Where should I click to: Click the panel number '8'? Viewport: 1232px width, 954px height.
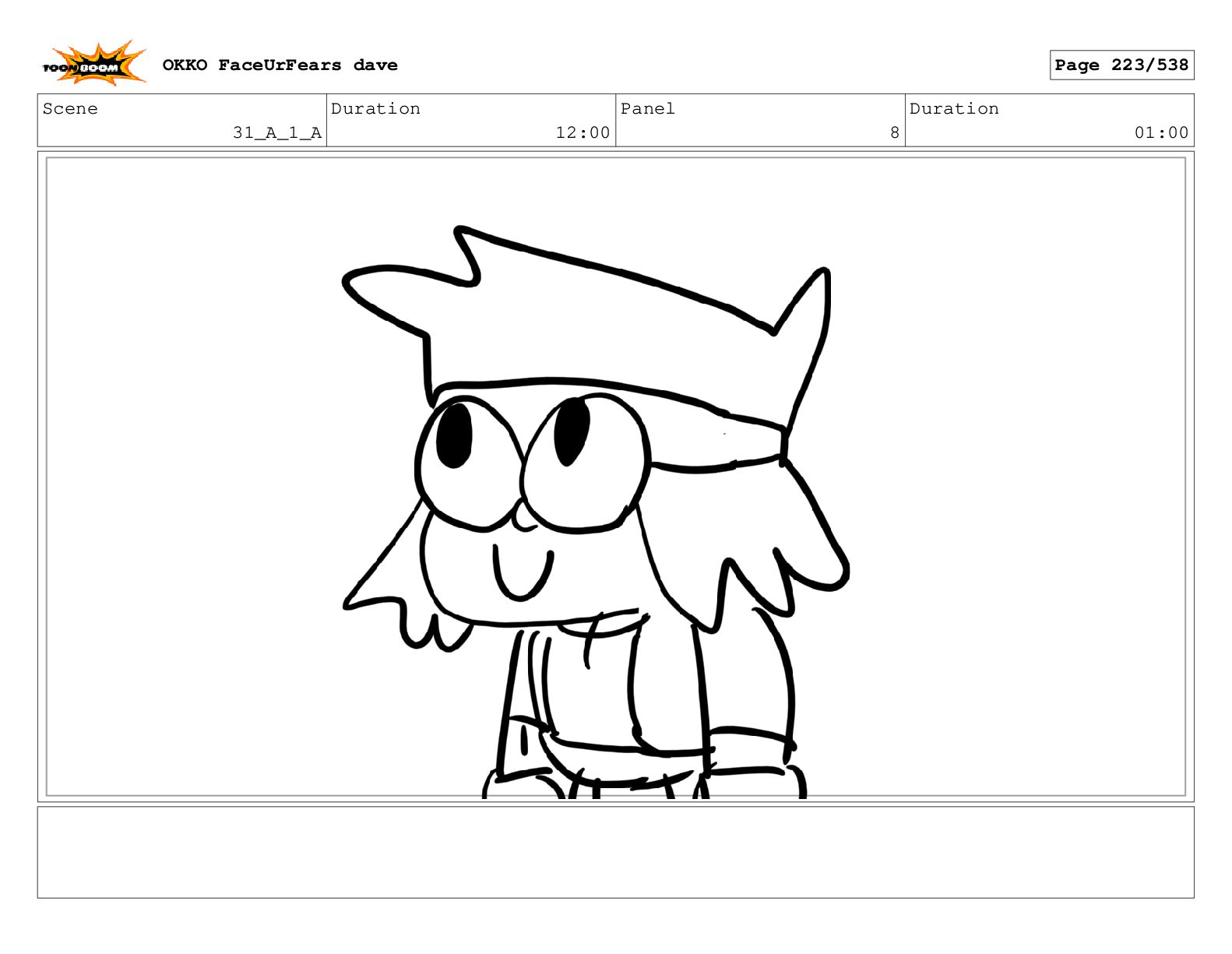point(895,133)
